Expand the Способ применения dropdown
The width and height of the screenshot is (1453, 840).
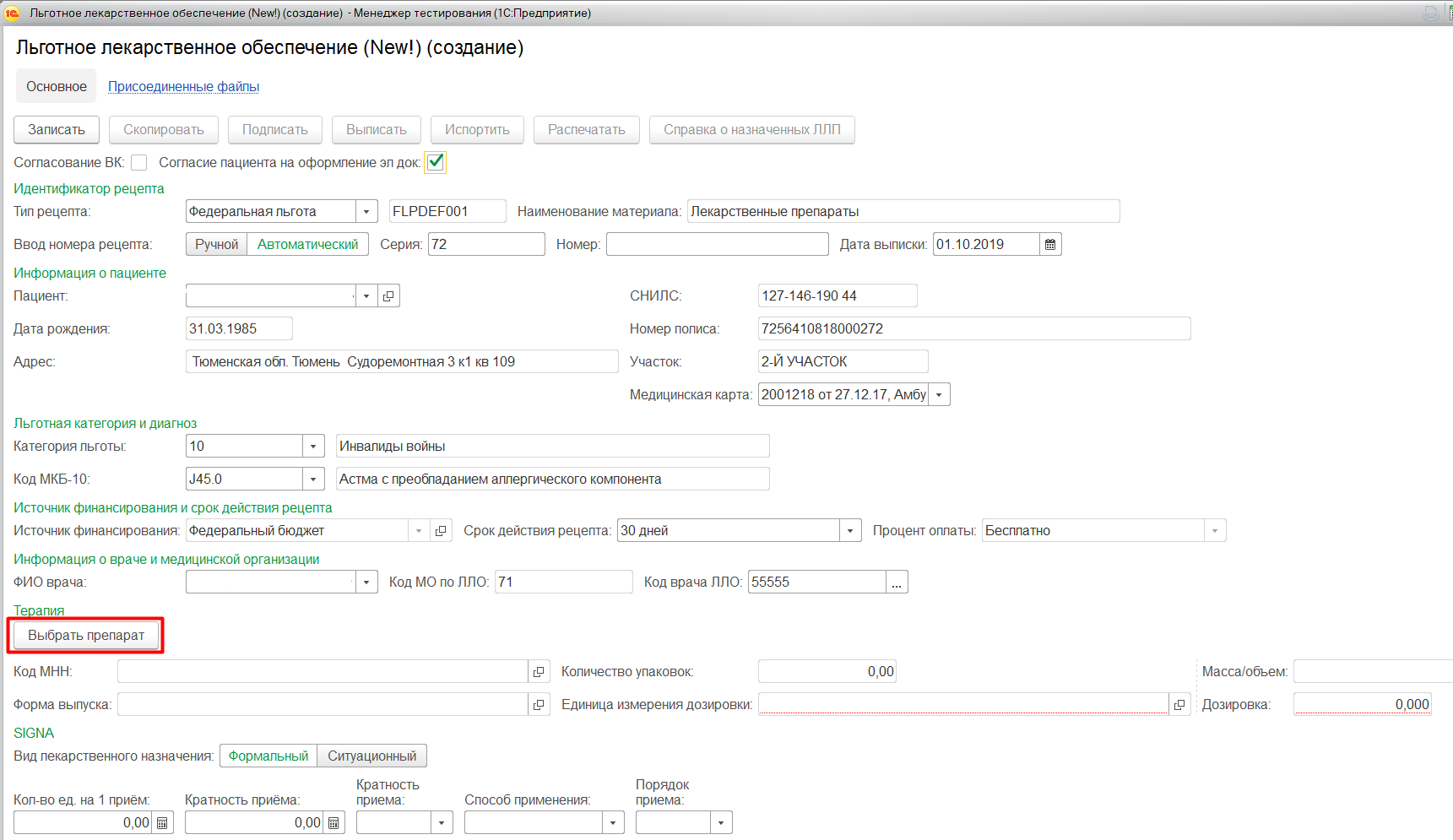(613, 822)
